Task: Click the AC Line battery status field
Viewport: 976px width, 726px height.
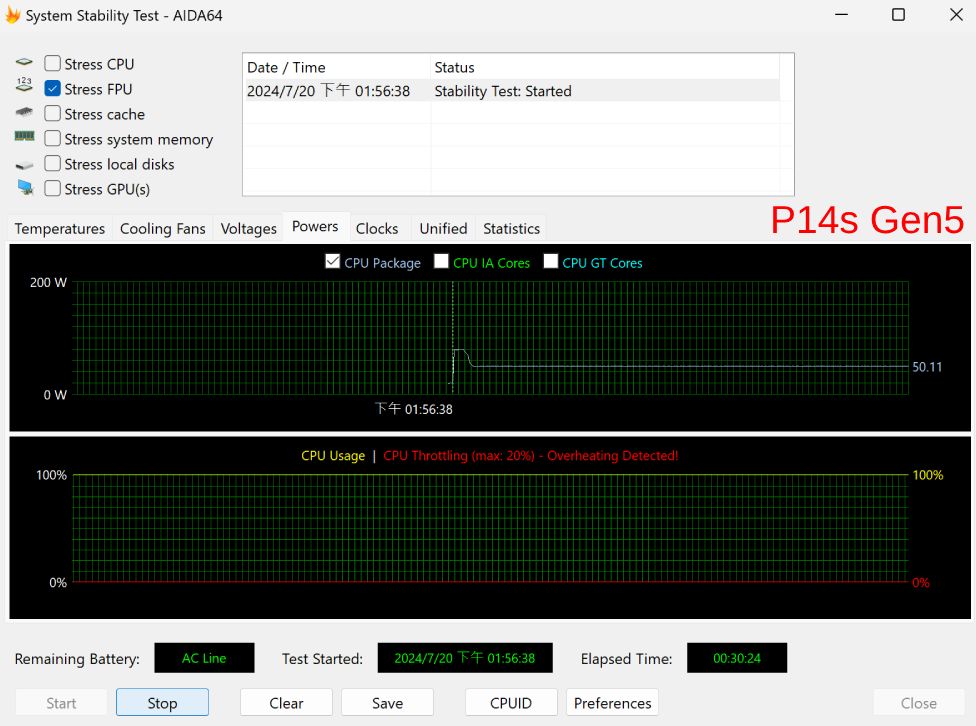Action: pos(204,658)
